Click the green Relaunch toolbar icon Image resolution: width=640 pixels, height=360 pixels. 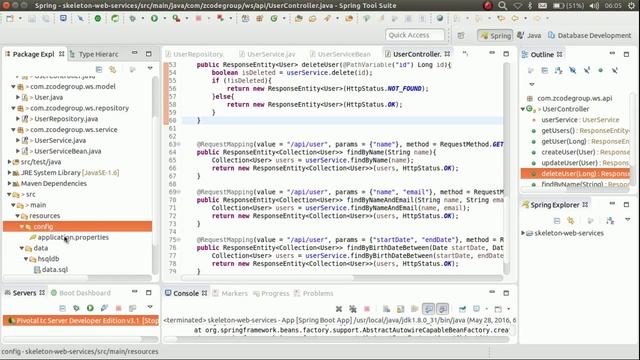[x=115, y=18]
